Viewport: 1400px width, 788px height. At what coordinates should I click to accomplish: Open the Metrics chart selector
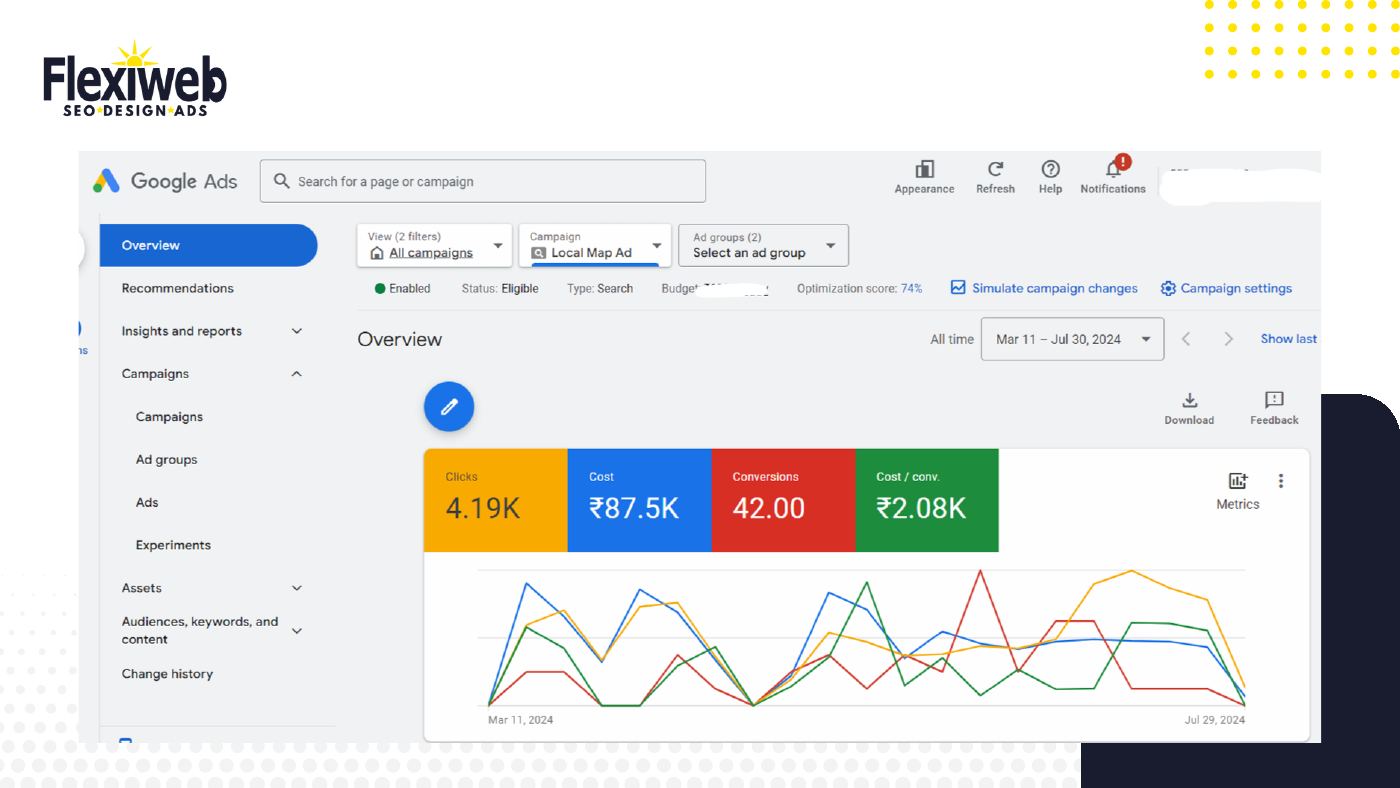coord(1238,491)
